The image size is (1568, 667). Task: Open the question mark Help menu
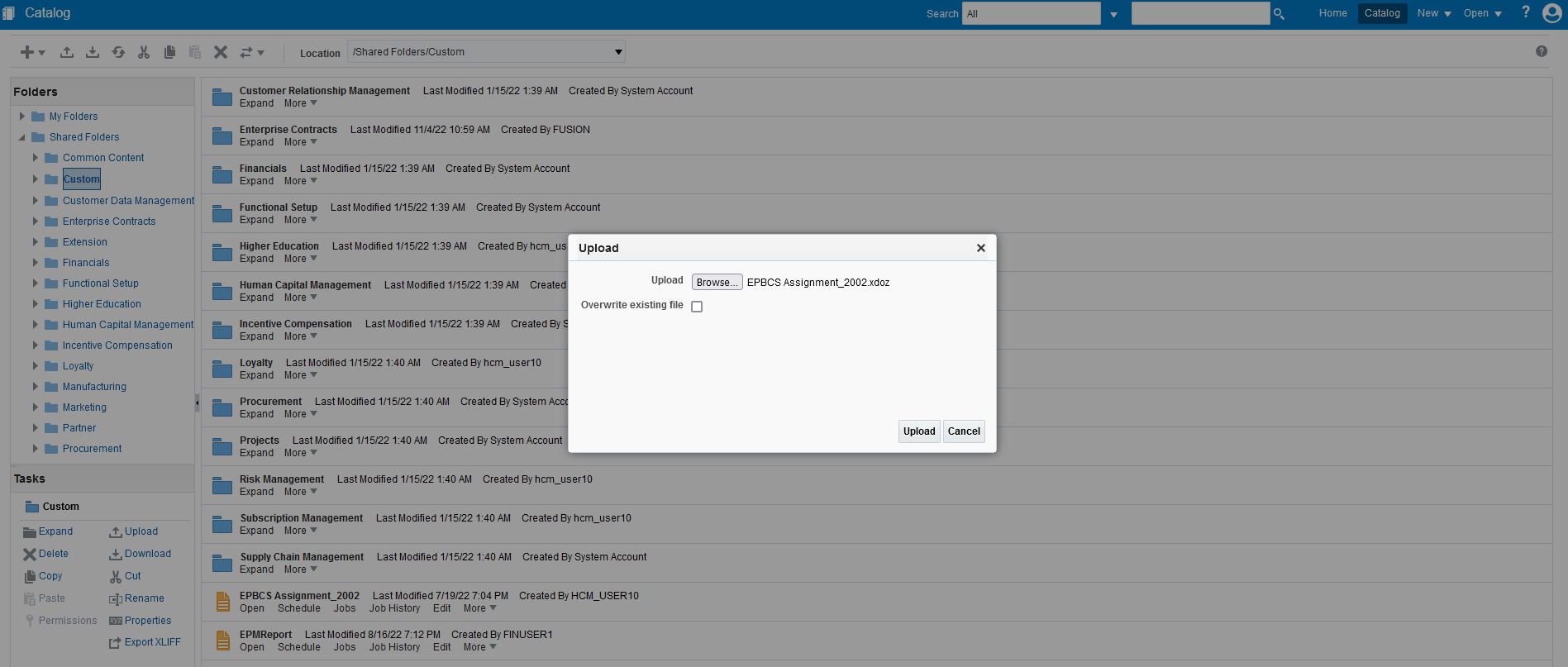tap(1526, 12)
